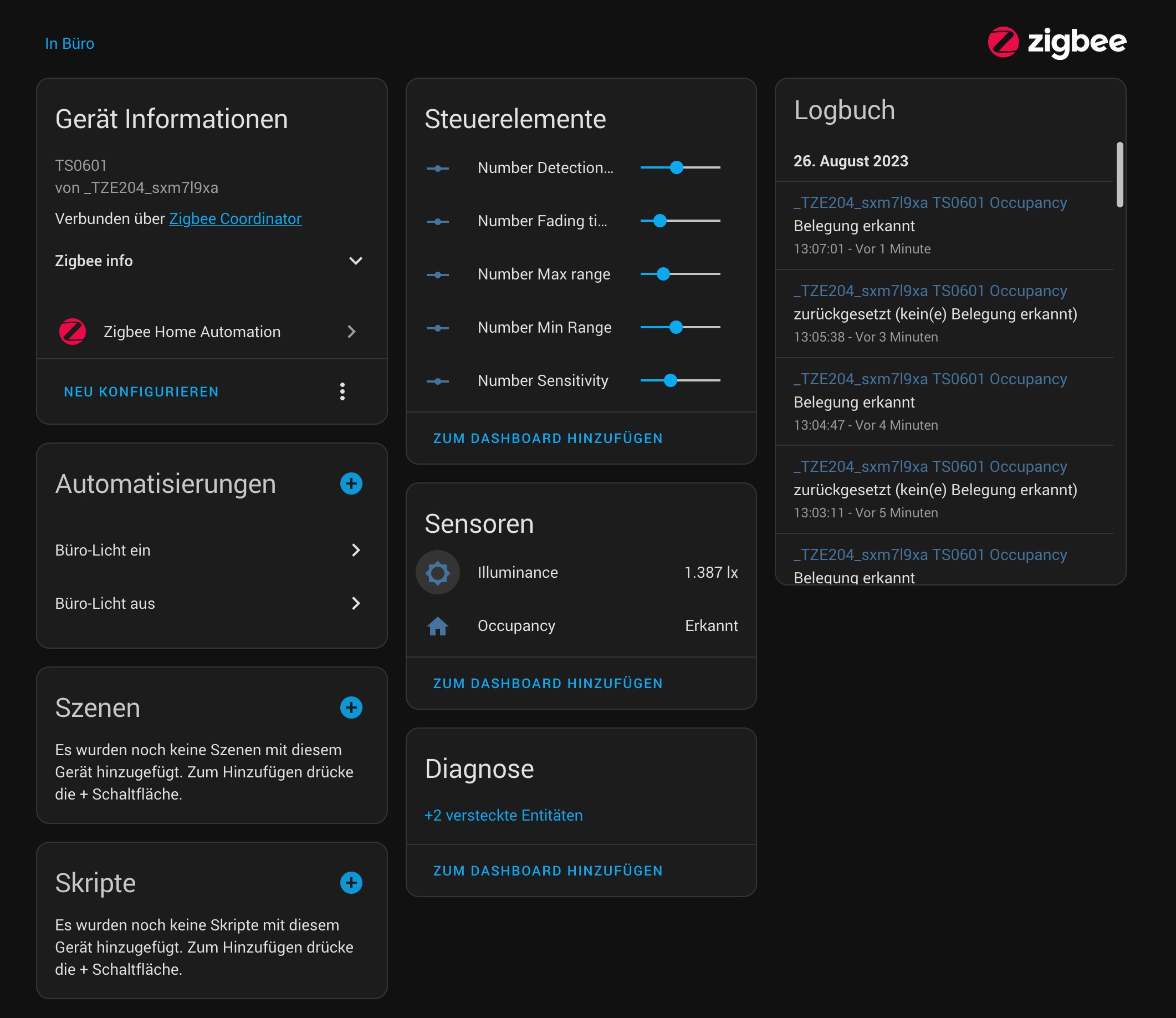Click the Number Sensitivity entity icon

point(437,380)
